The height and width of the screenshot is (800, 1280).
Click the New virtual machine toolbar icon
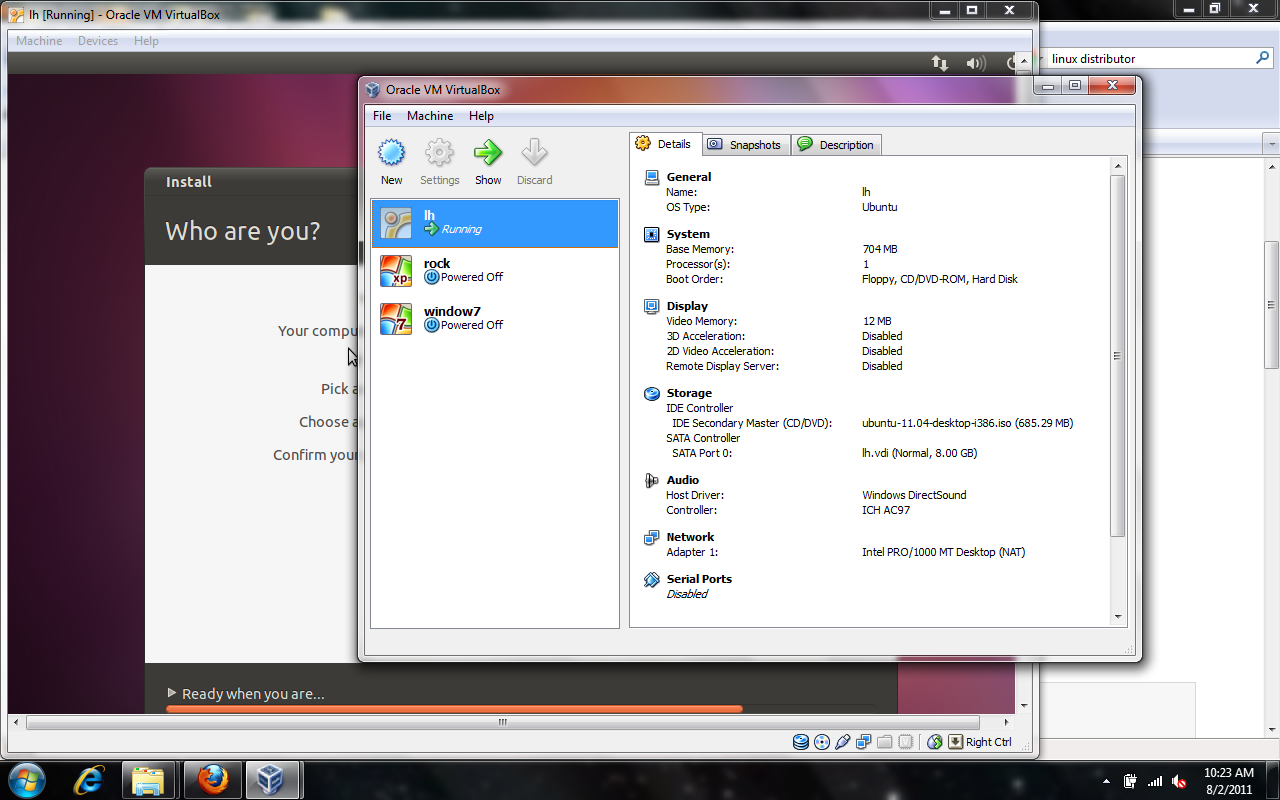click(391, 153)
